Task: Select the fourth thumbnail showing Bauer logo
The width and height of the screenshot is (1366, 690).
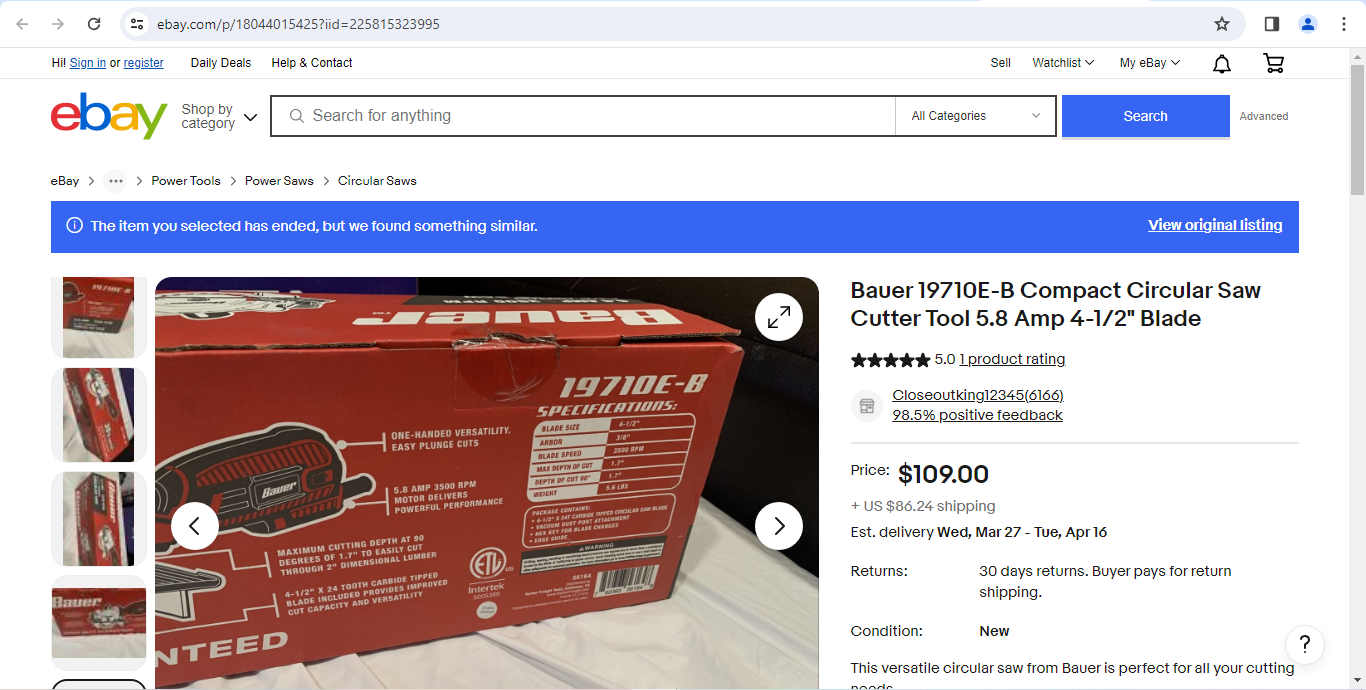Action: tap(99, 623)
